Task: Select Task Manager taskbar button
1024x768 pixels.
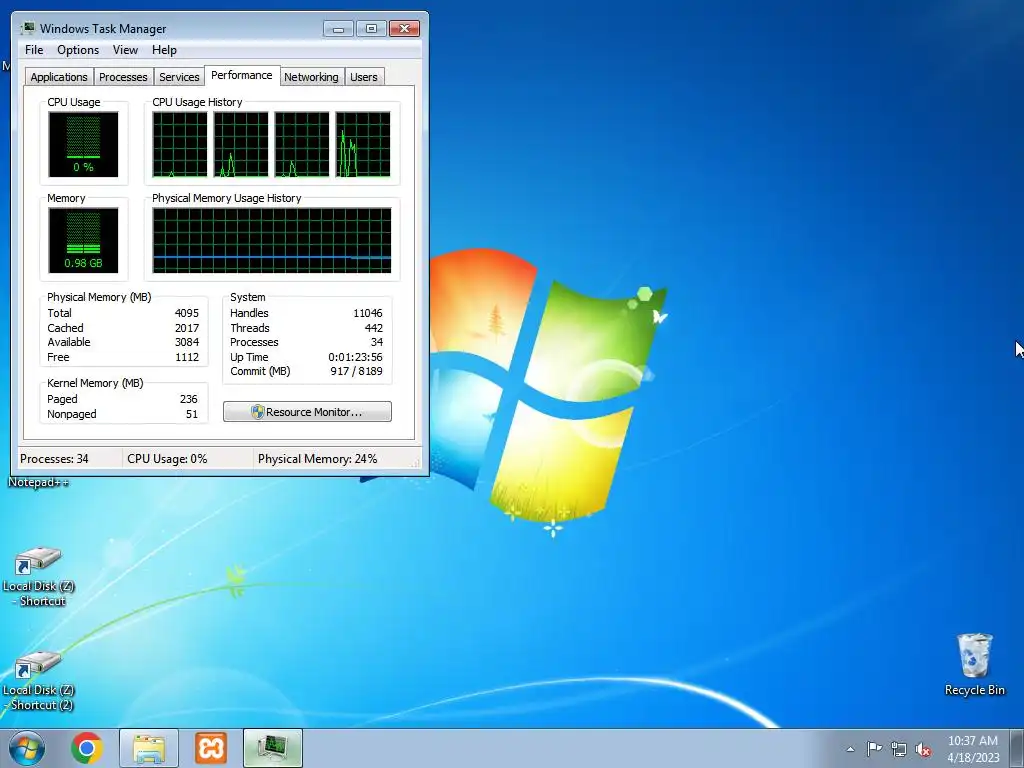Action: [x=272, y=748]
